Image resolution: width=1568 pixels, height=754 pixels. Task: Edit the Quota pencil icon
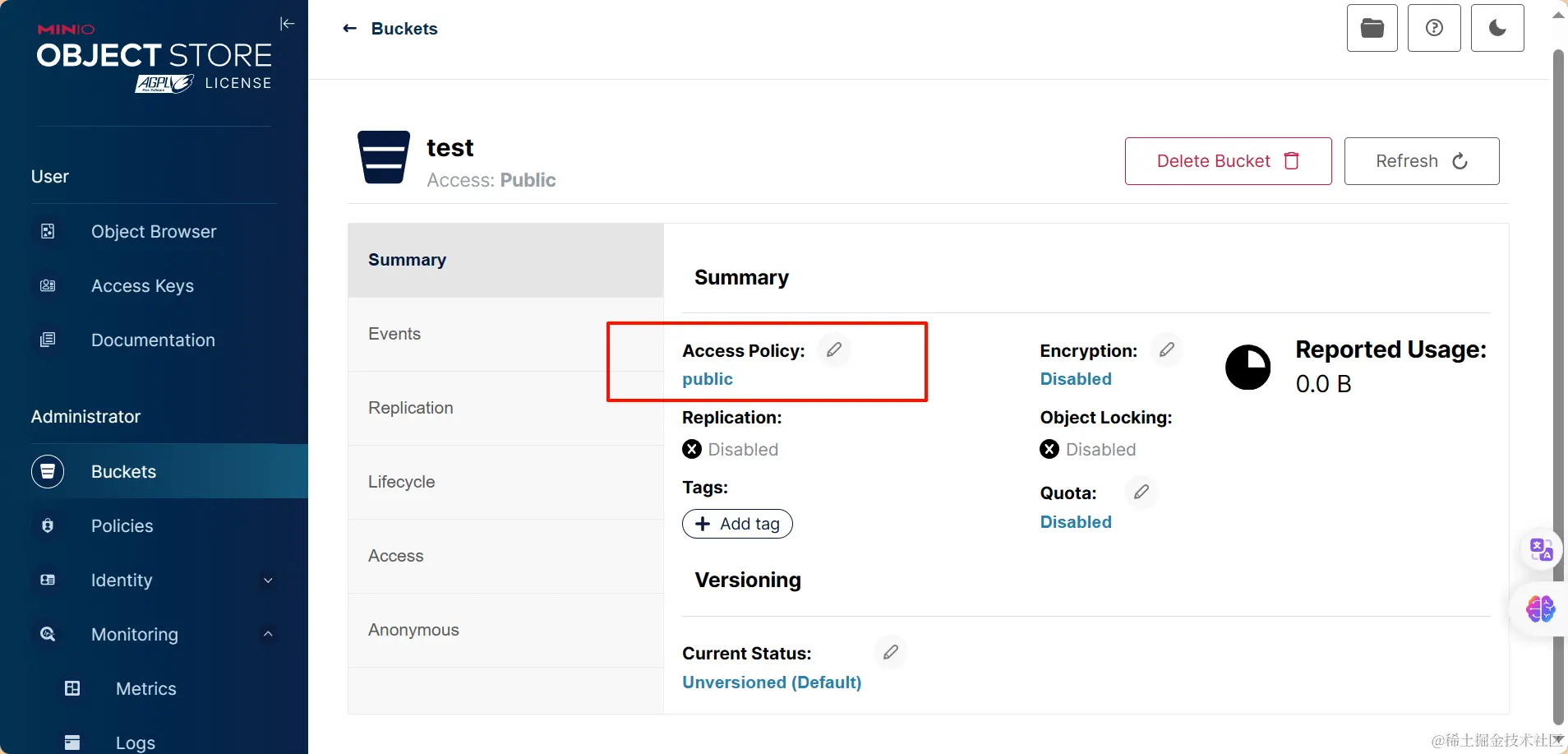[x=1141, y=493]
